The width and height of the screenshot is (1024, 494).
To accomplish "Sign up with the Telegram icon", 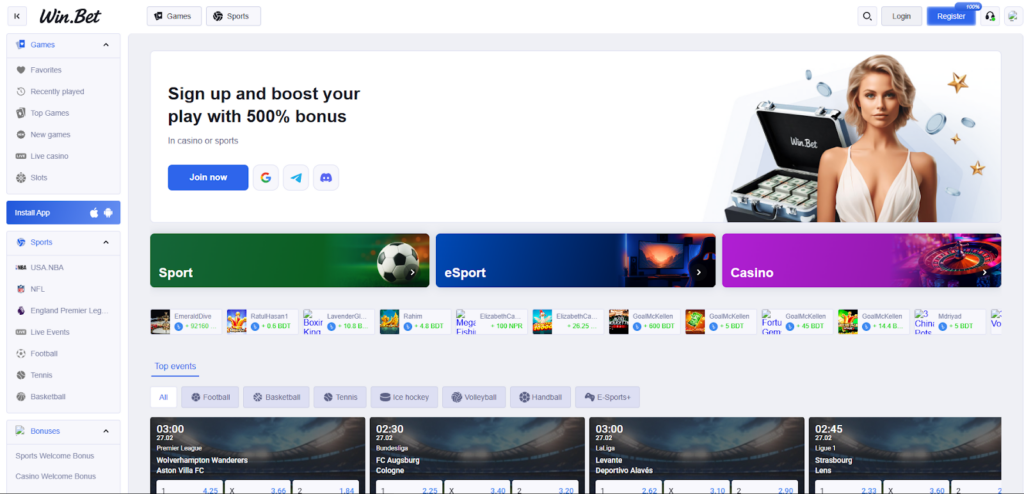I will pyautogui.click(x=296, y=178).
